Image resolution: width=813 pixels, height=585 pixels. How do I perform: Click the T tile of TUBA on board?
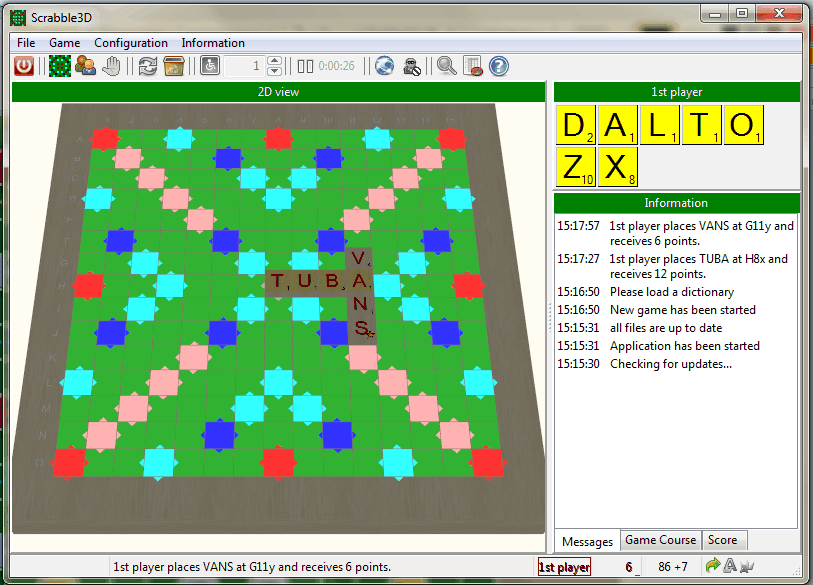[x=278, y=282]
